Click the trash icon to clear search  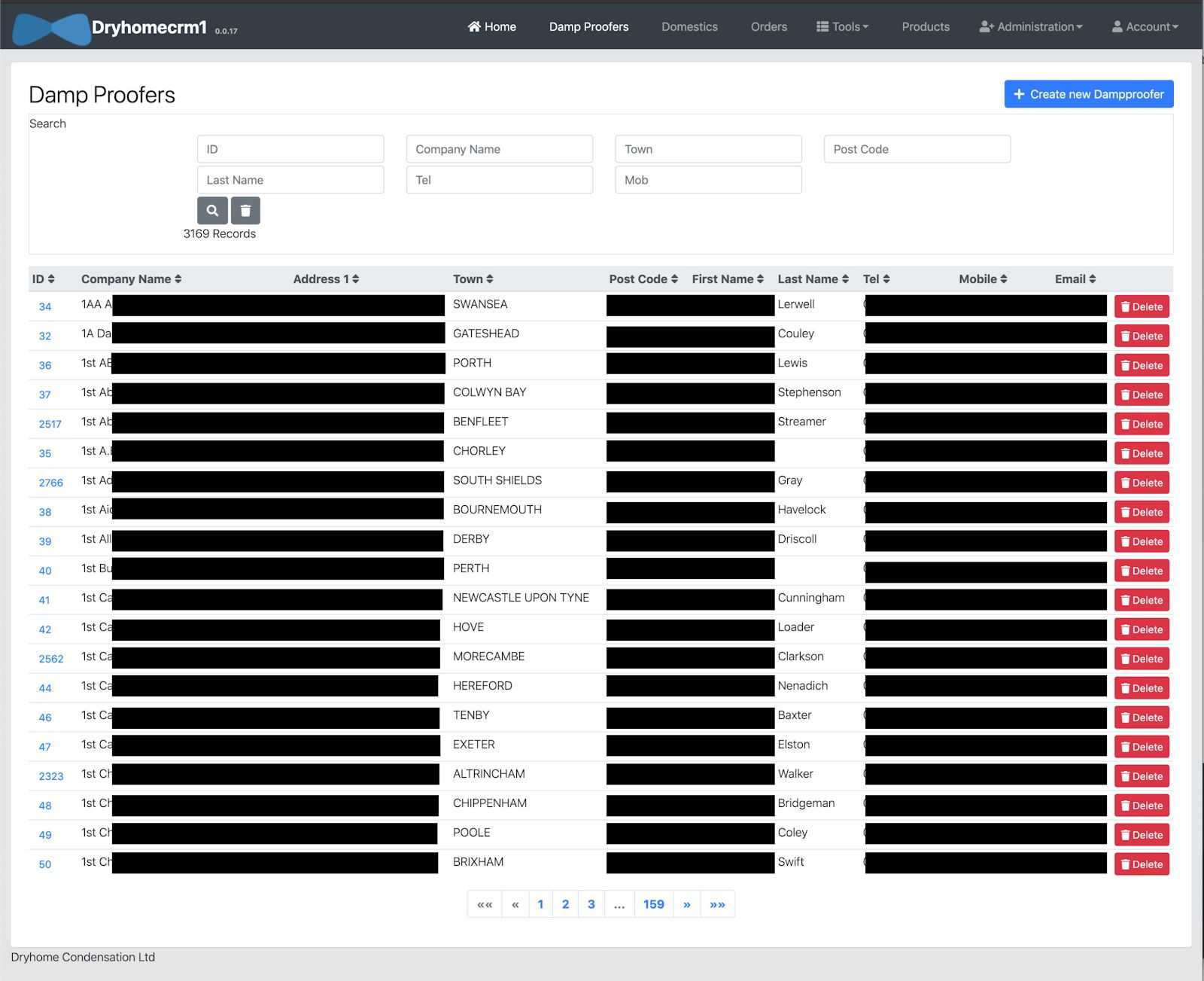[245, 211]
